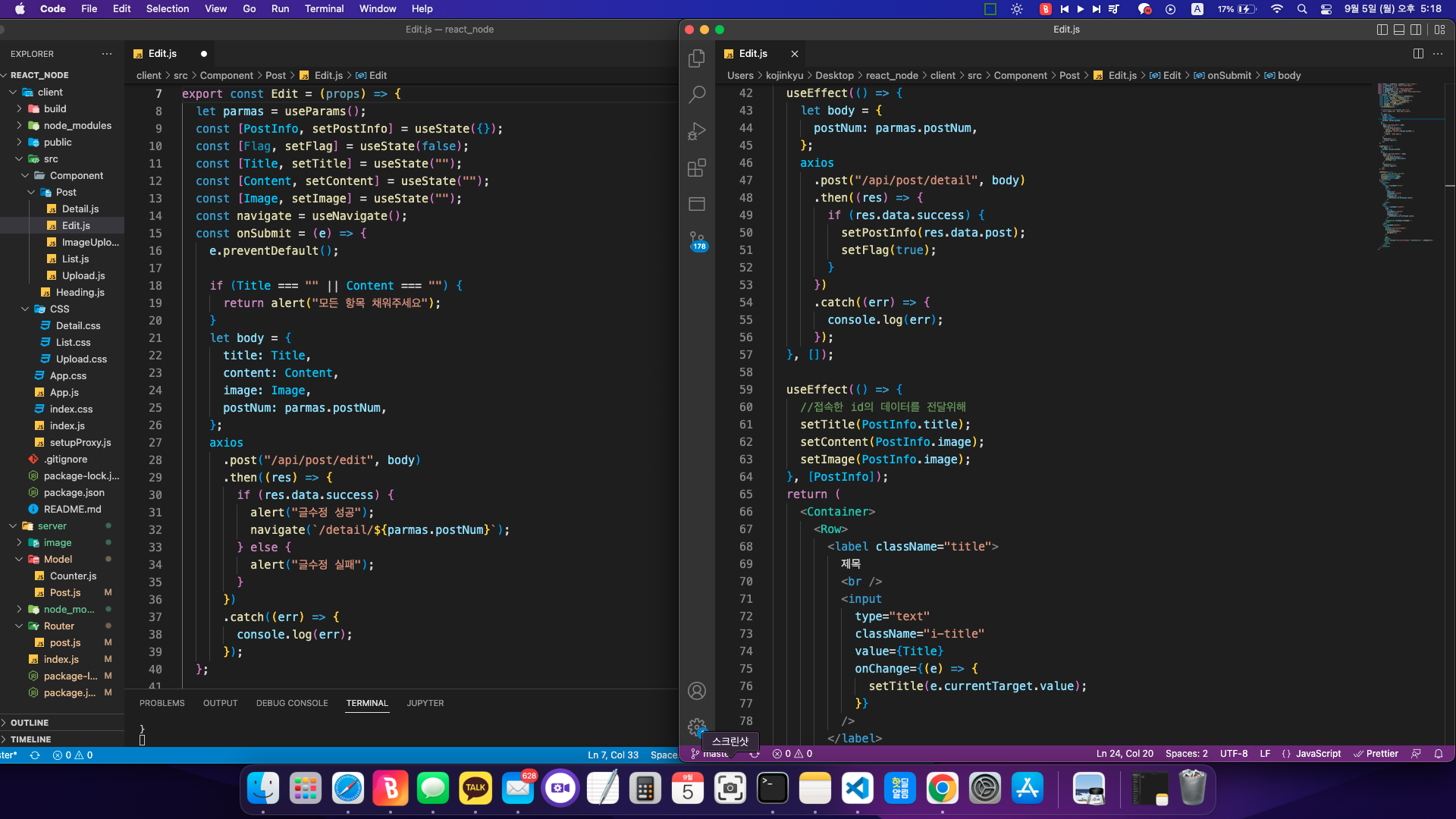Toggle primary sidebar in right title bar
1456x819 pixels.
pyautogui.click(x=1382, y=30)
